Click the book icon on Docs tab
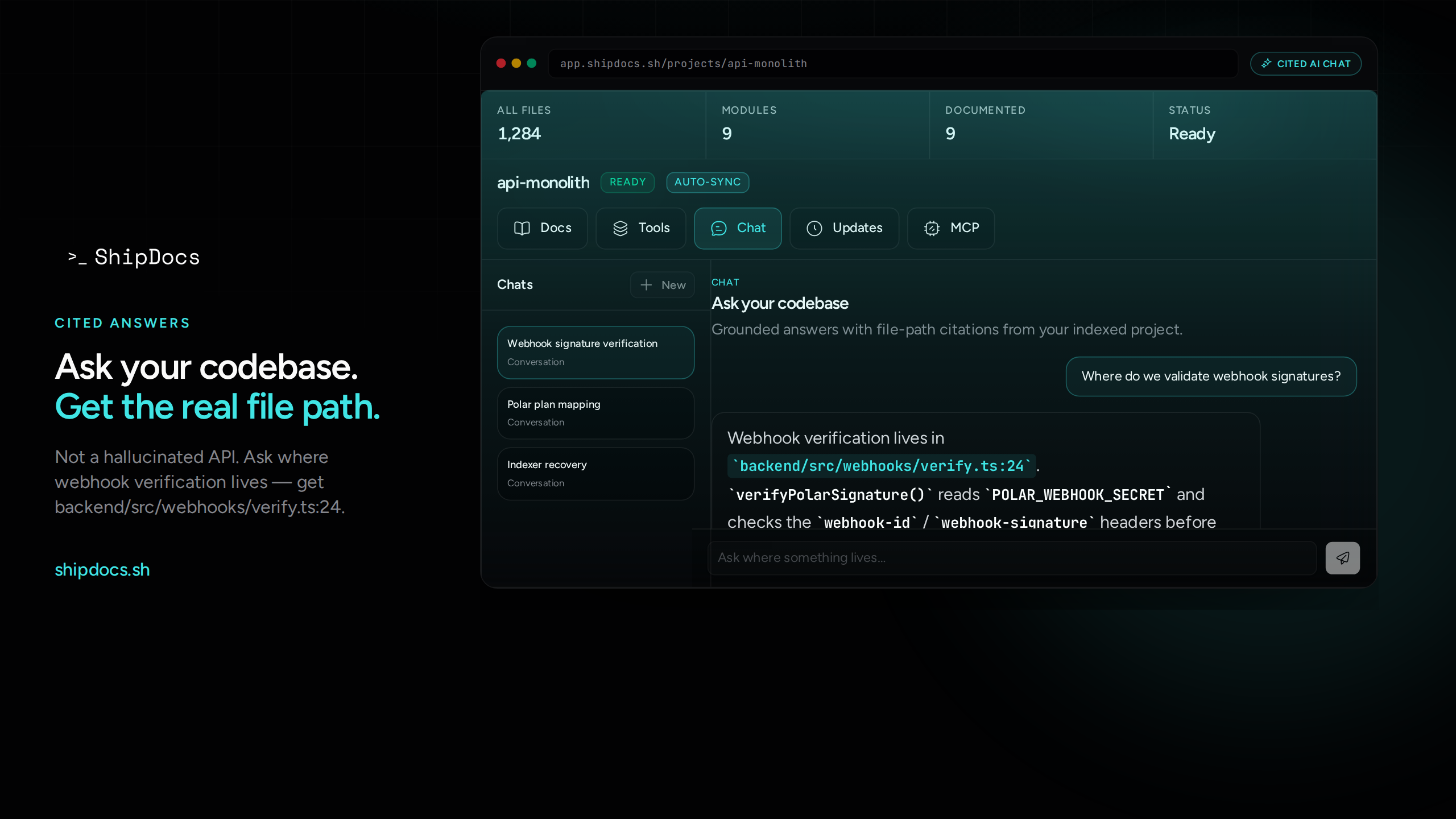1456x819 pixels. [x=522, y=228]
